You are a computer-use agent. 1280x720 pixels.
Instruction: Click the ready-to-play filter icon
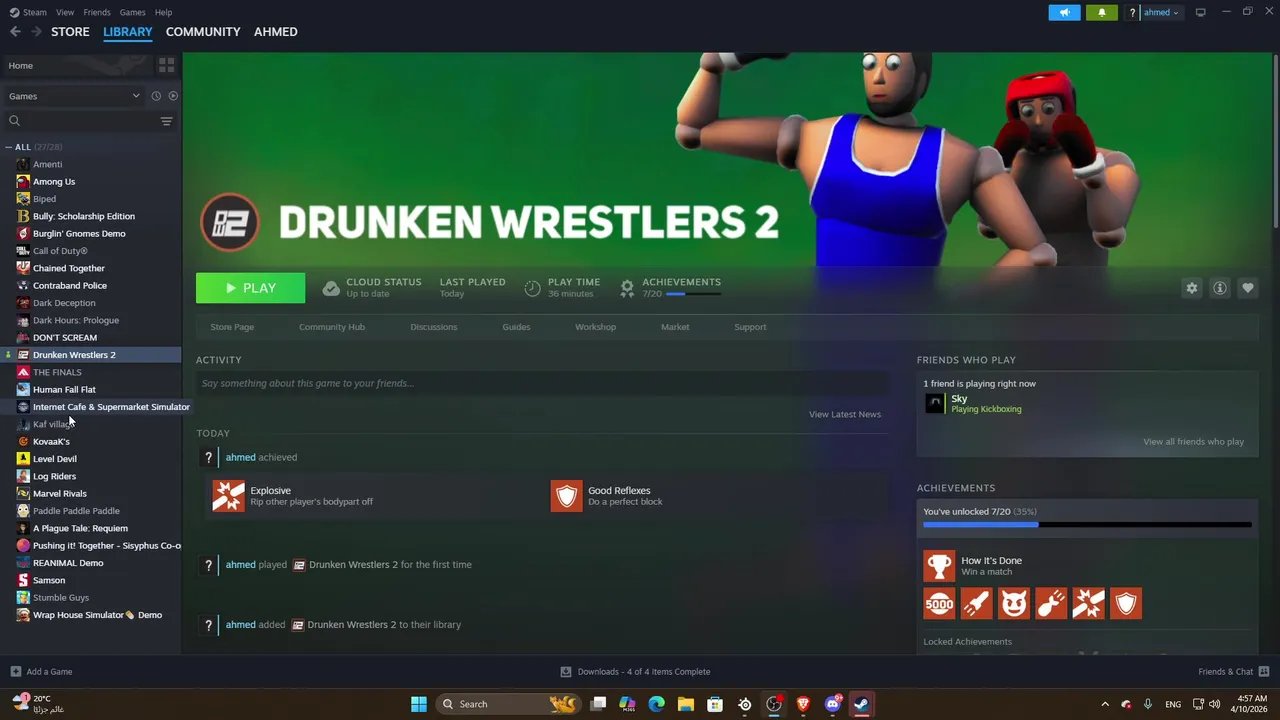pyautogui.click(x=173, y=96)
